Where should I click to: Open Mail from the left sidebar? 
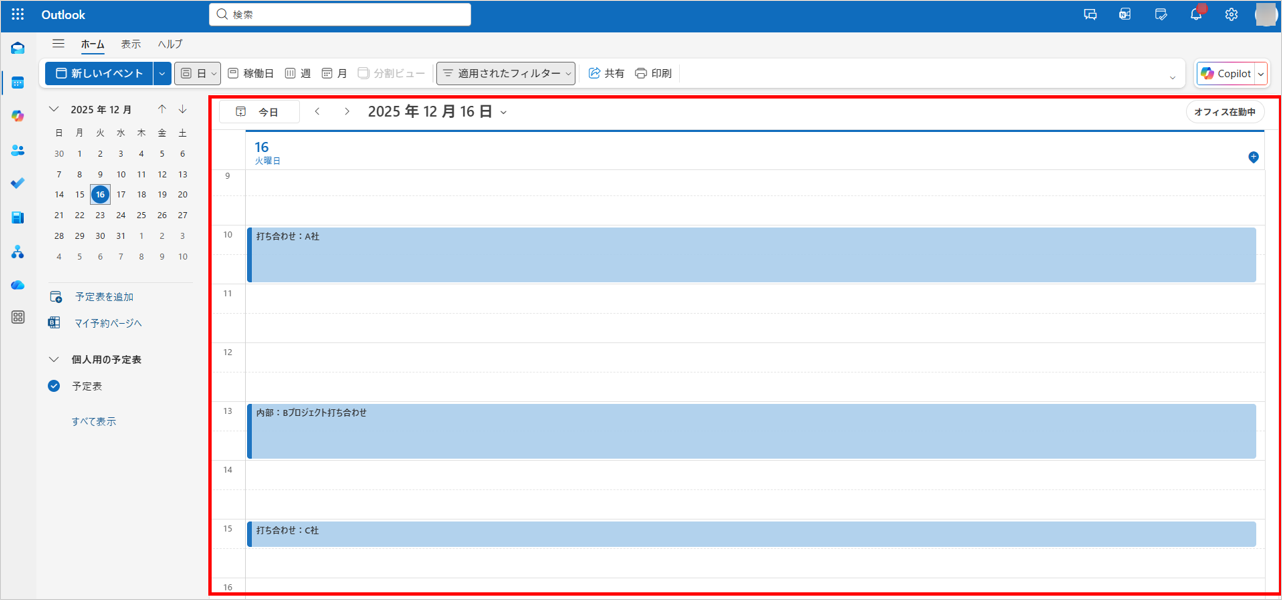[18, 48]
